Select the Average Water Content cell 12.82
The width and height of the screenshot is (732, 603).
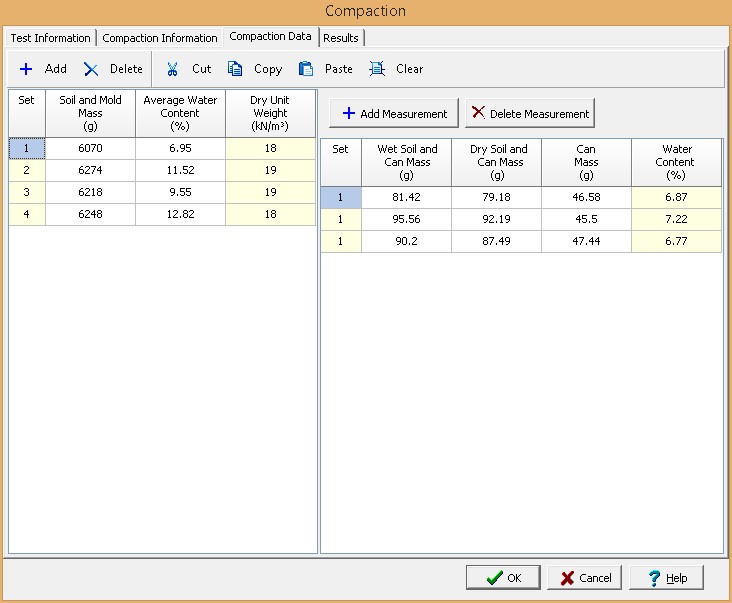pos(180,215)
